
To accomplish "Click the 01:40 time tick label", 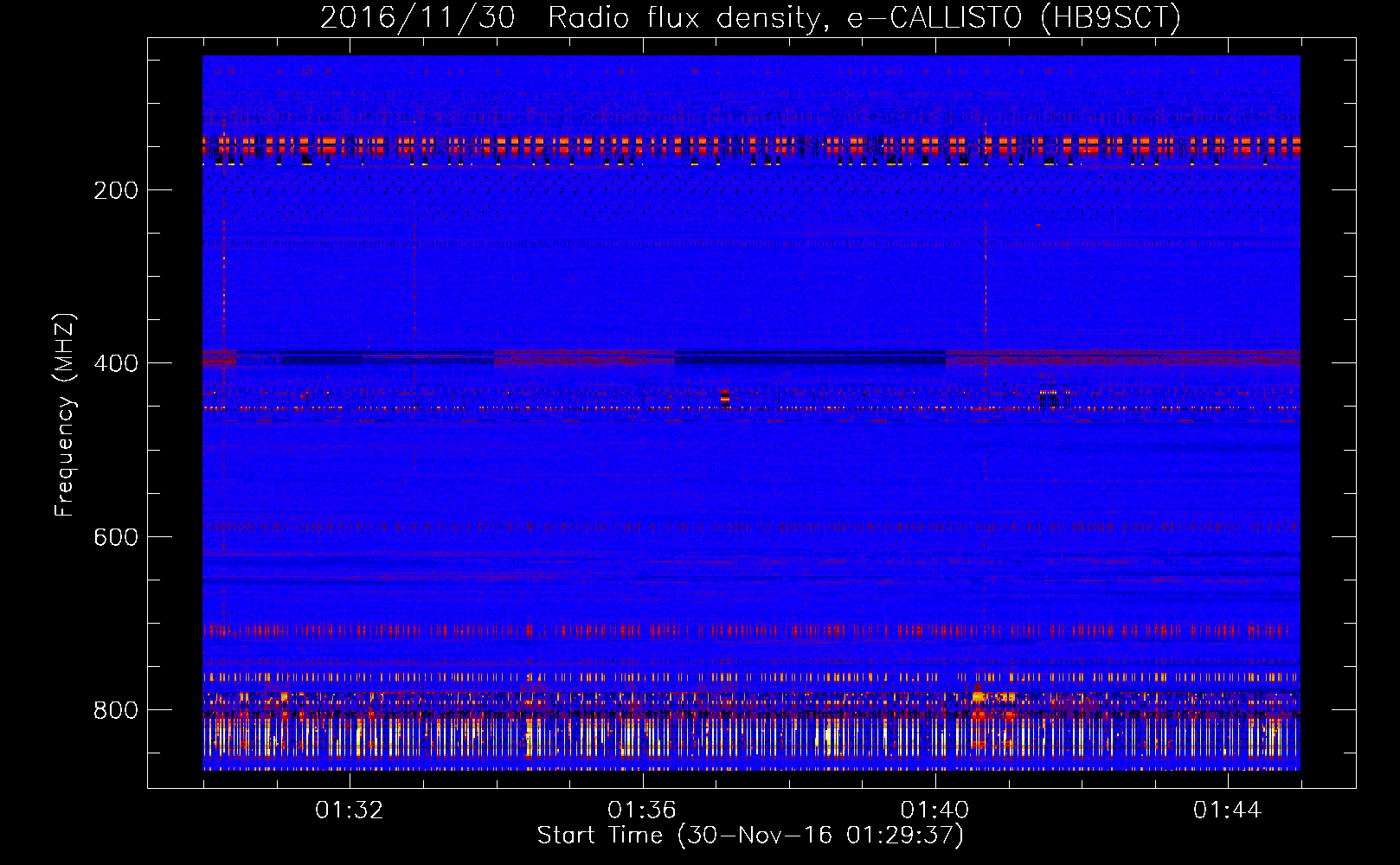I will [x=934, y=811].
